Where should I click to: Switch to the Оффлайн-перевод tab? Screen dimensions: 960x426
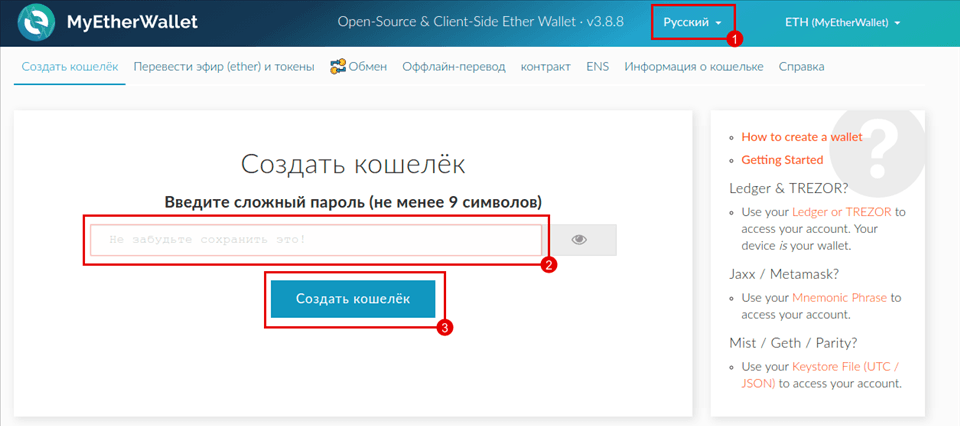(454, 67)
